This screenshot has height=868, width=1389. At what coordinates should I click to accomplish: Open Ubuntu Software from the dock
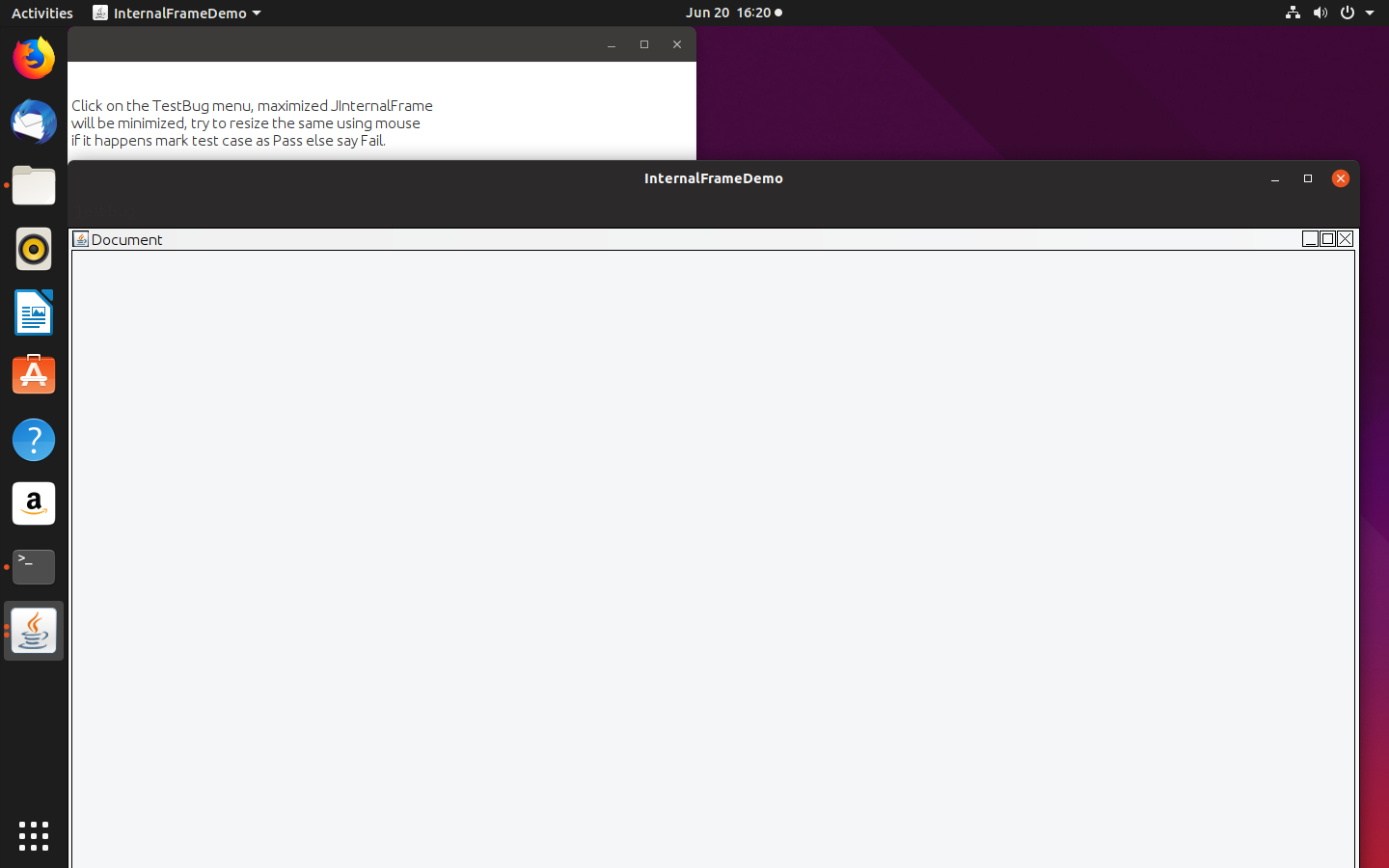tap(34, 375)
